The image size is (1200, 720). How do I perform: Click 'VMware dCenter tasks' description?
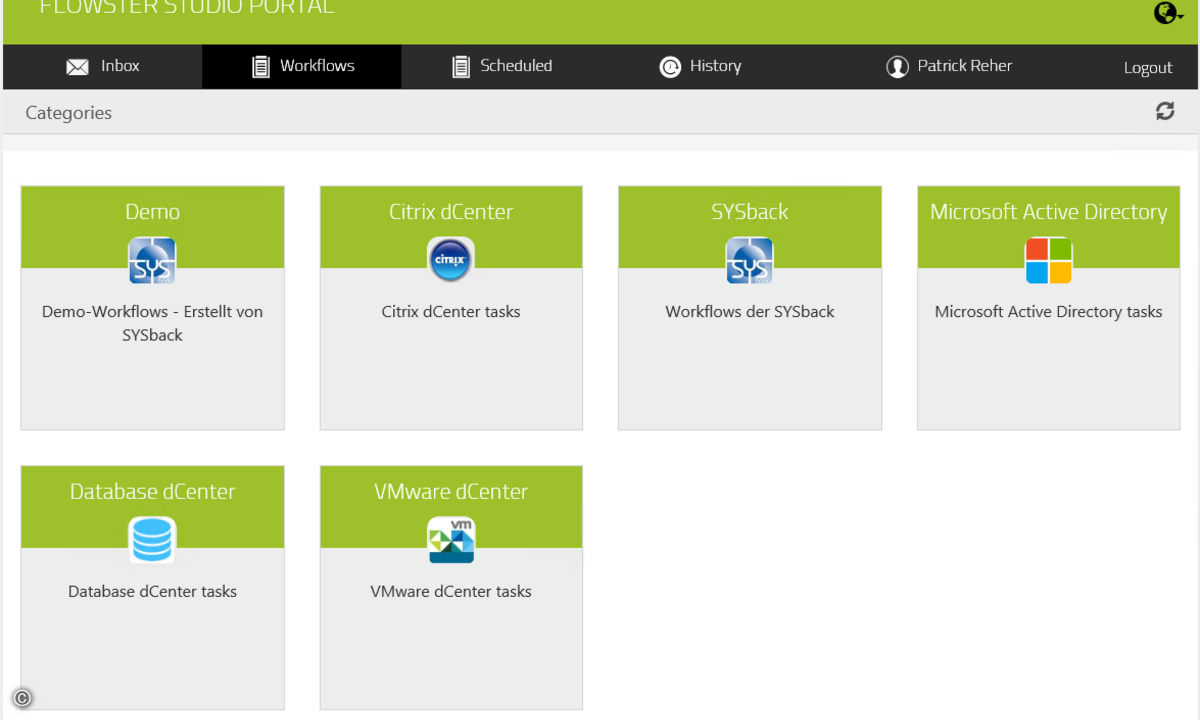pyautogui.click(x=451, y=592)
